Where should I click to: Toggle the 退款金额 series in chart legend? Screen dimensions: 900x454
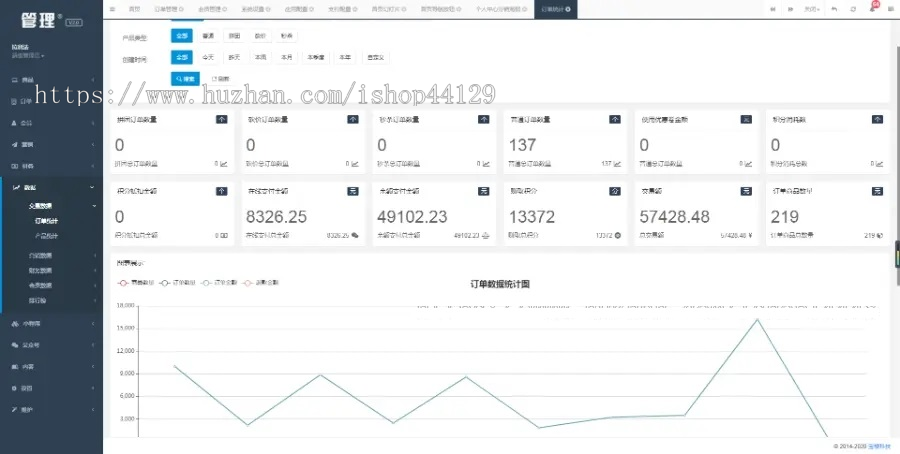pos(261,282)
